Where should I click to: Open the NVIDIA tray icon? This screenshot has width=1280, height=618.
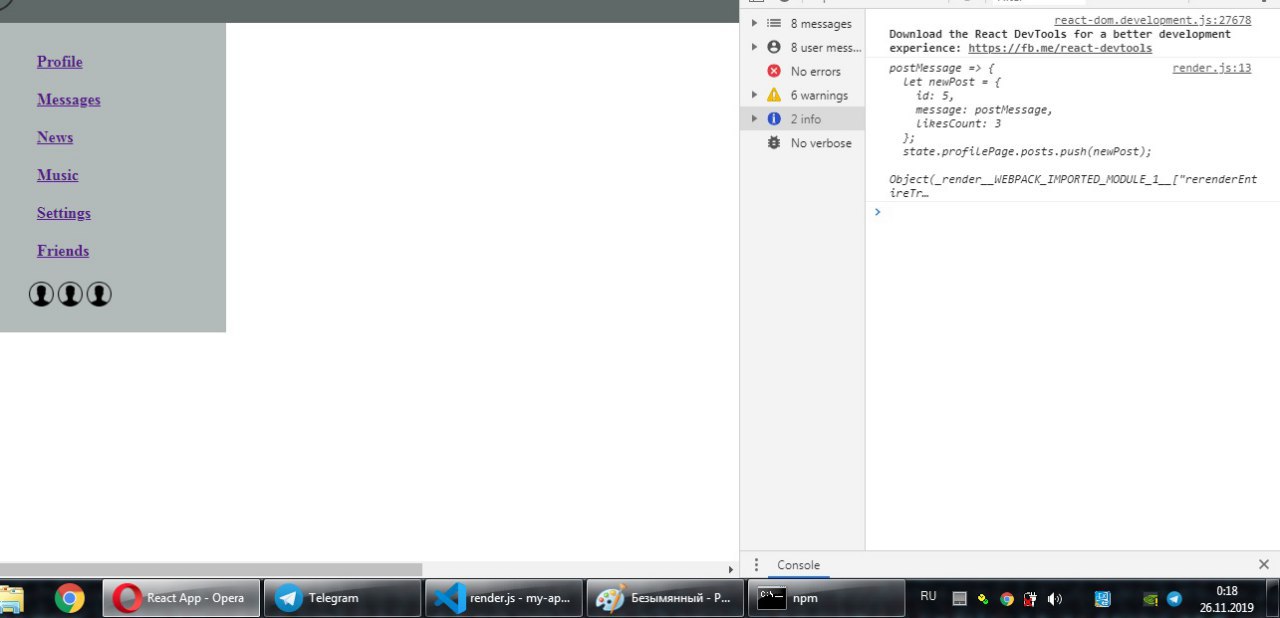point(1151,599)
